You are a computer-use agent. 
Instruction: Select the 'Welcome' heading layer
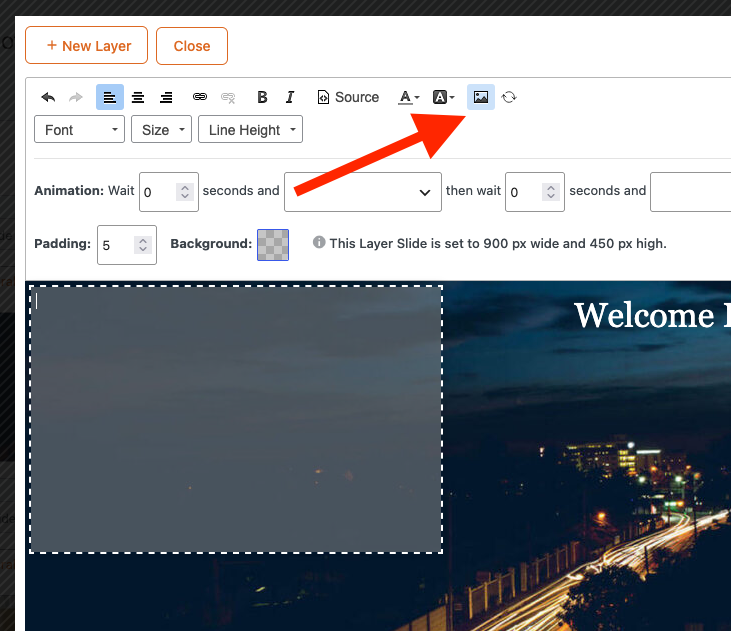(652, 316)
